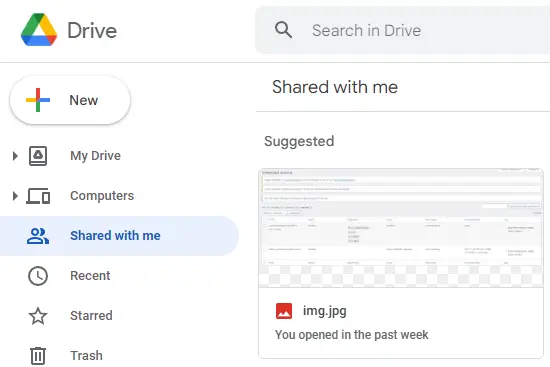The height and width of the screenshot is (367, 550).
Task: Click the Drive title text
Action: point(92,30)
